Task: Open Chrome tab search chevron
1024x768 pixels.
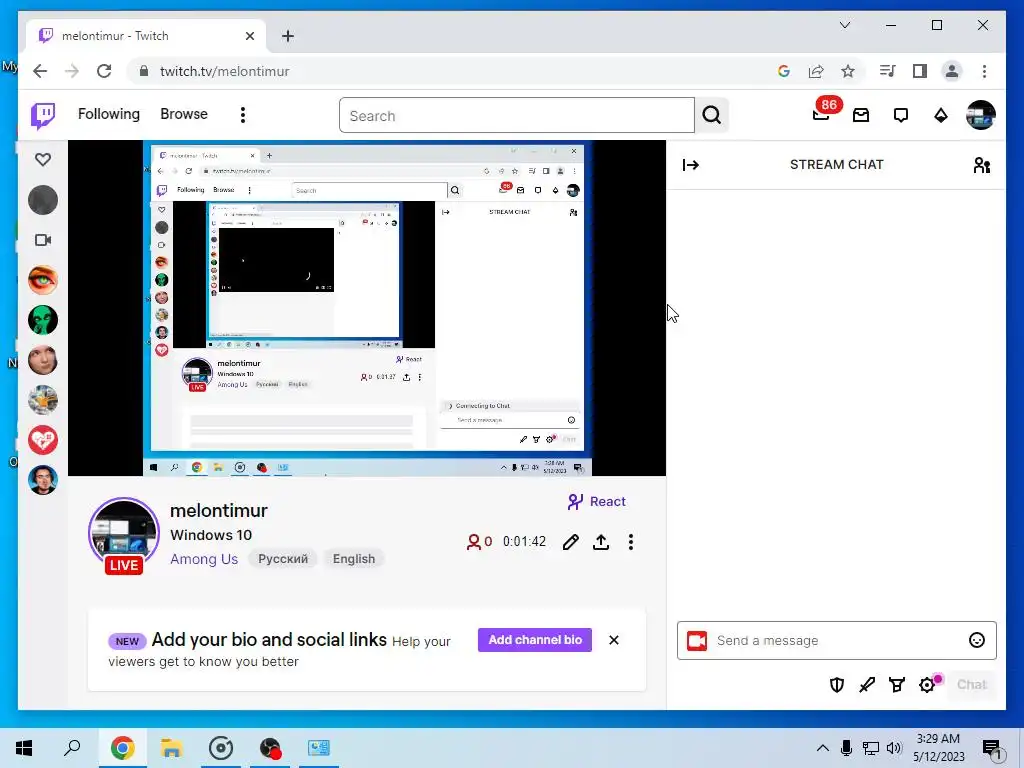Action: [x=845, y=25]
